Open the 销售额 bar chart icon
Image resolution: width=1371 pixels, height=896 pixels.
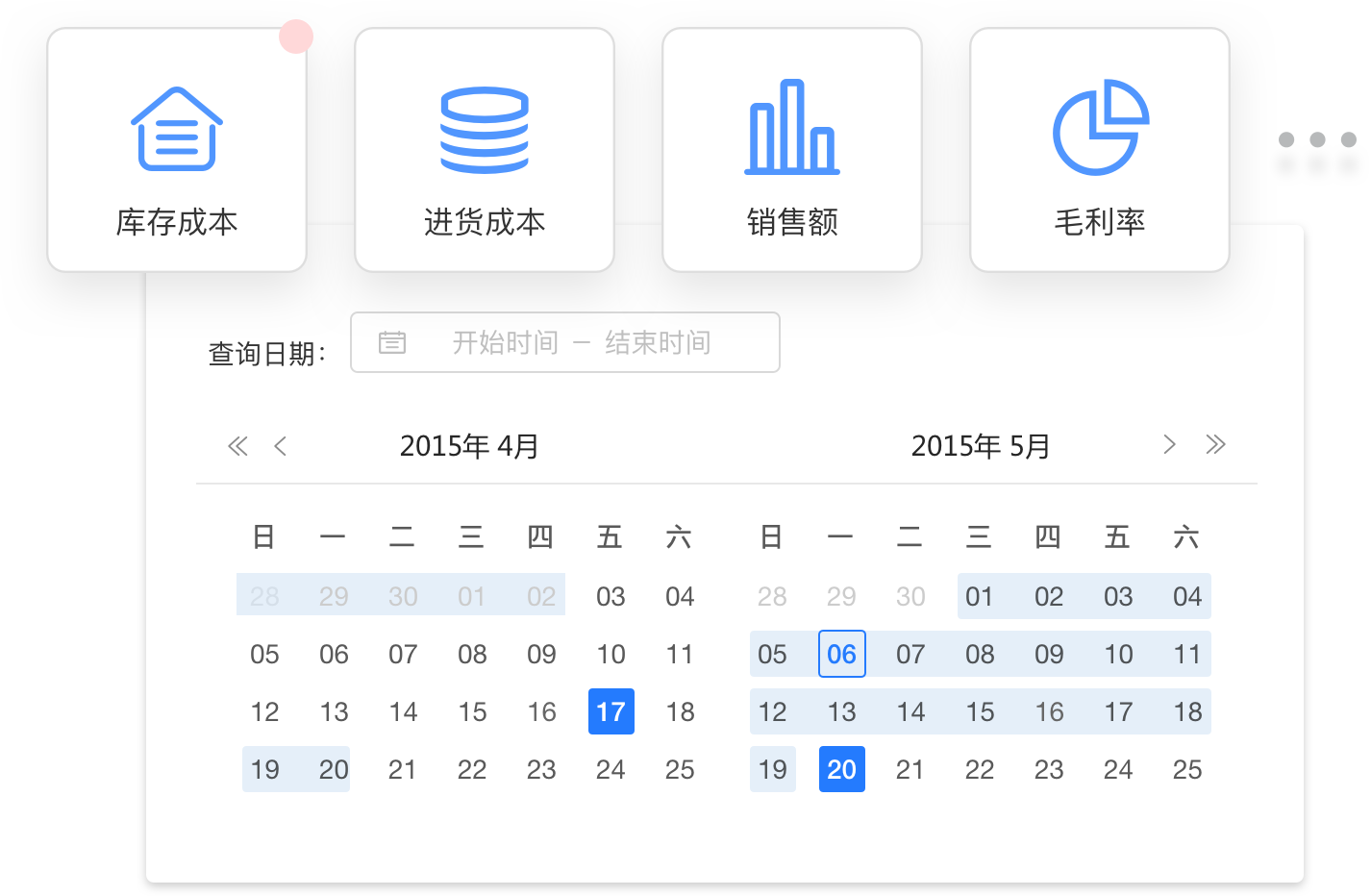click(792, 127)
